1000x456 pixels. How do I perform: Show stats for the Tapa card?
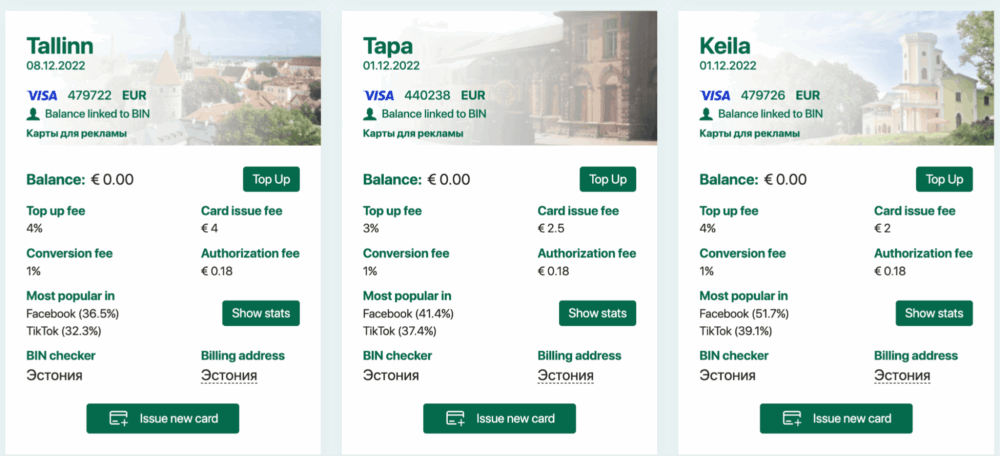[x=598, y=313]
